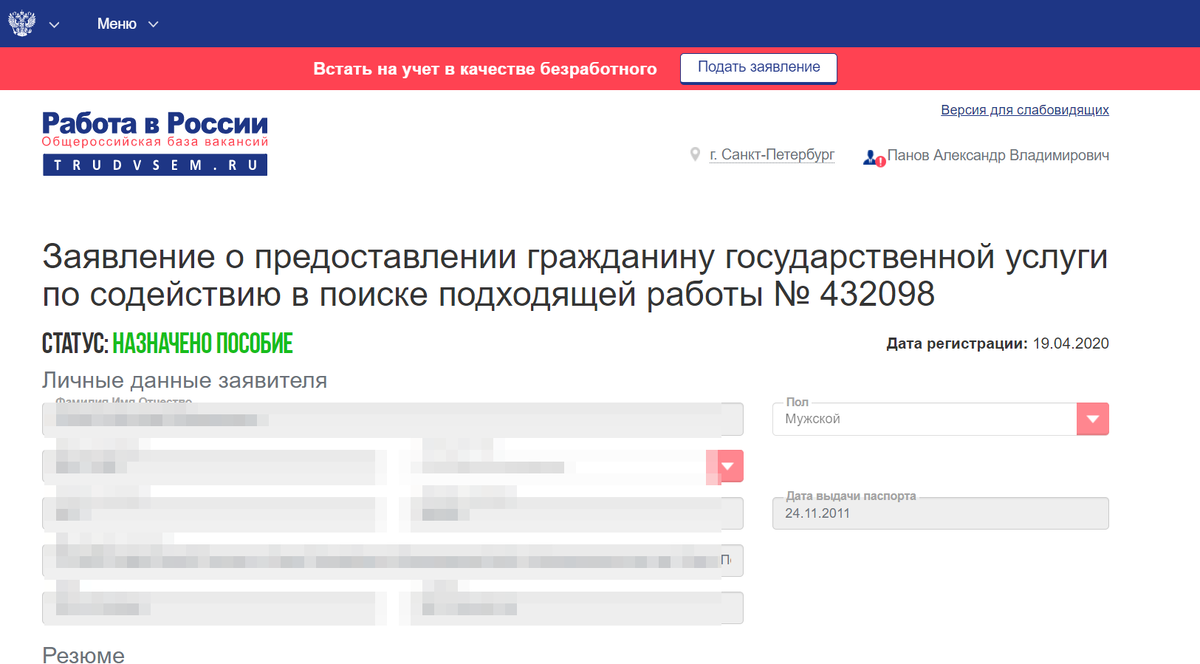Image resolution: width=1200 pixels, height=664 pixels.
Task: Click the "Фамилия Имя Отчество" field
Action: pos(390,418)
